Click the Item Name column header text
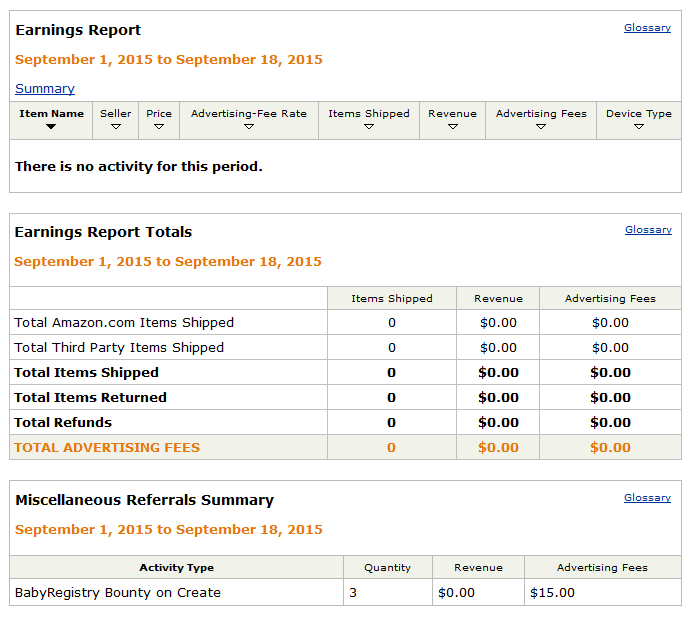Screen dimensions: 692x621 [51, 114]
